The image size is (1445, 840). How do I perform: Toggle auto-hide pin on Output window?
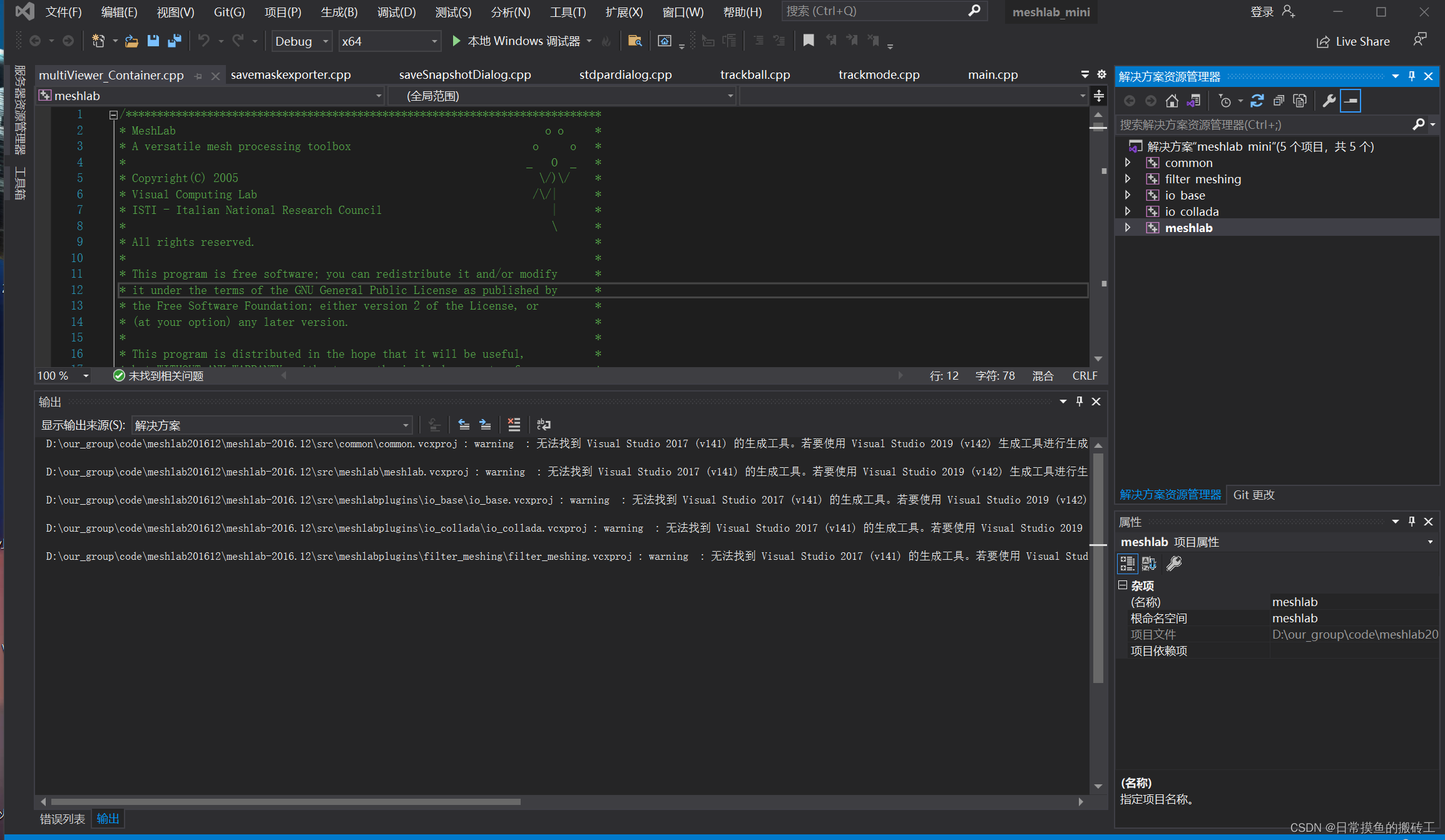coord(1078,401)
